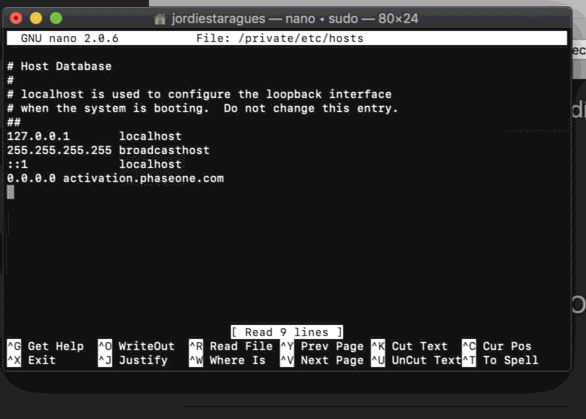Click the ^O WriteOut shortcut key
The image size is (586, 419).
click(105, 346)
